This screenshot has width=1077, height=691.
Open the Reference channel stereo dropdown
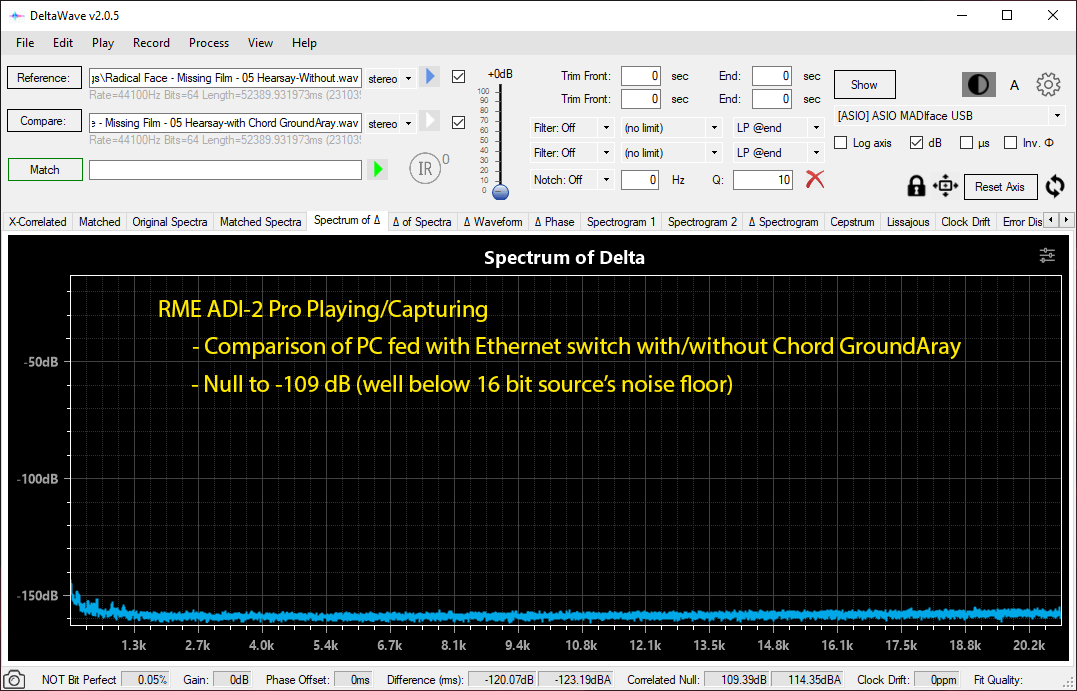[390, 78]
